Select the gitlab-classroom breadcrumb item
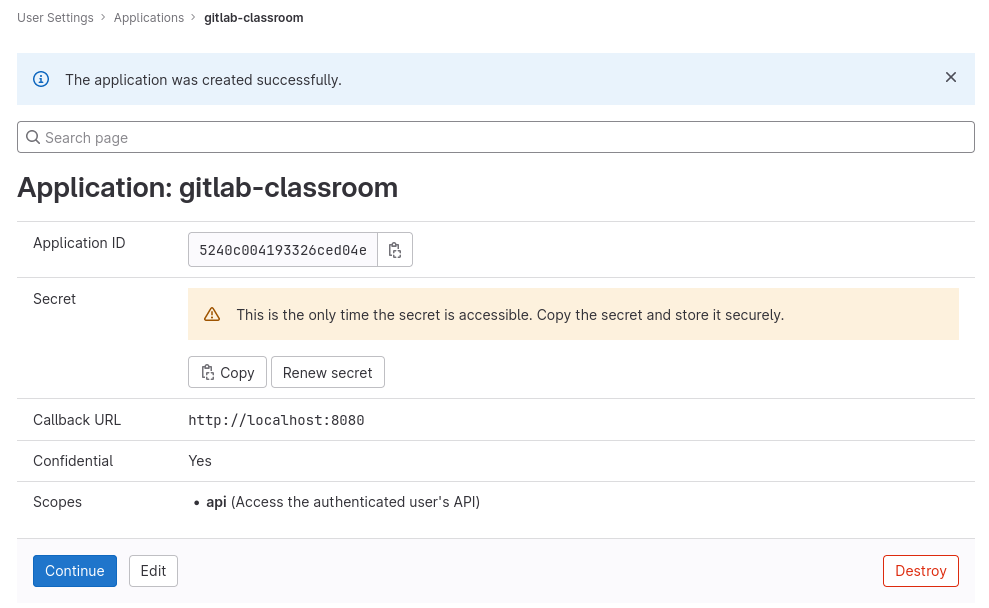Screen dimensions: 989x608 (x=253, y=17)
